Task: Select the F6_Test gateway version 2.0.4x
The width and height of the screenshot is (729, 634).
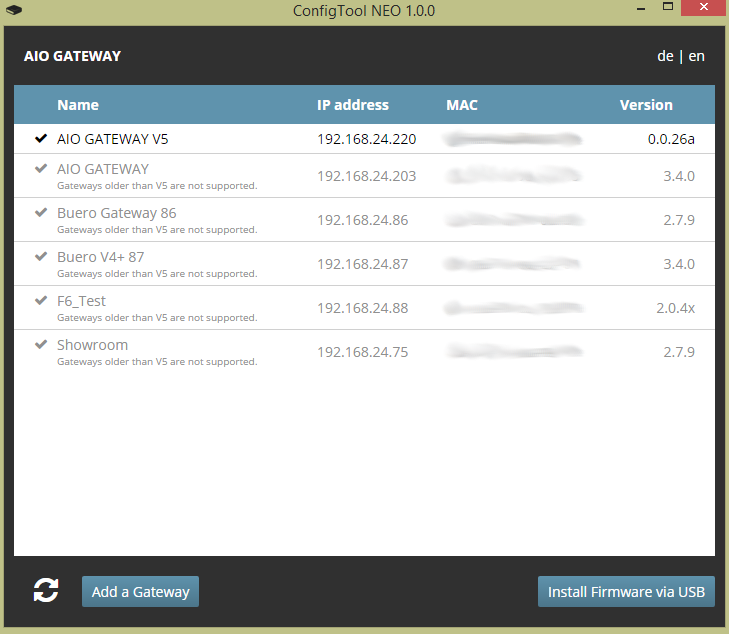Action: tap(675, 308)
